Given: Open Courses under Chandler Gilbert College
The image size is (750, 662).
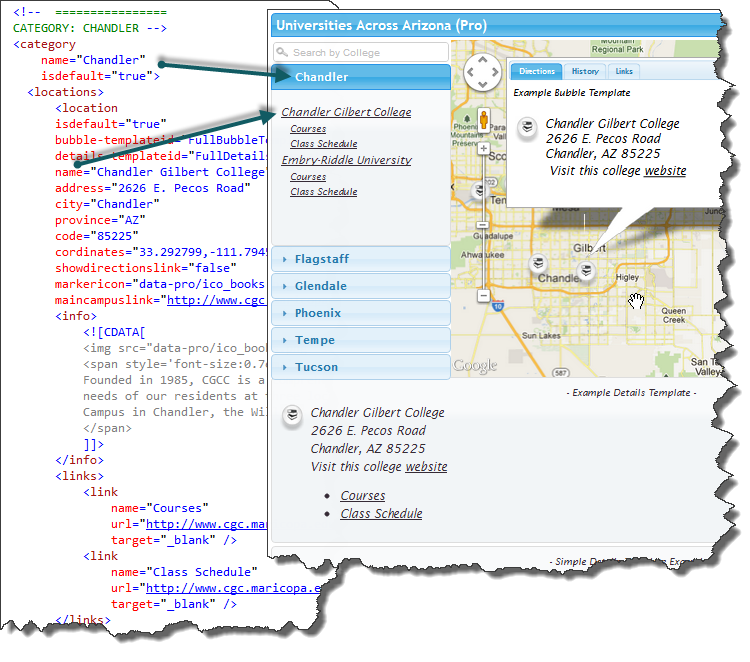Looking at the screenshot, I should pos(308,129).
